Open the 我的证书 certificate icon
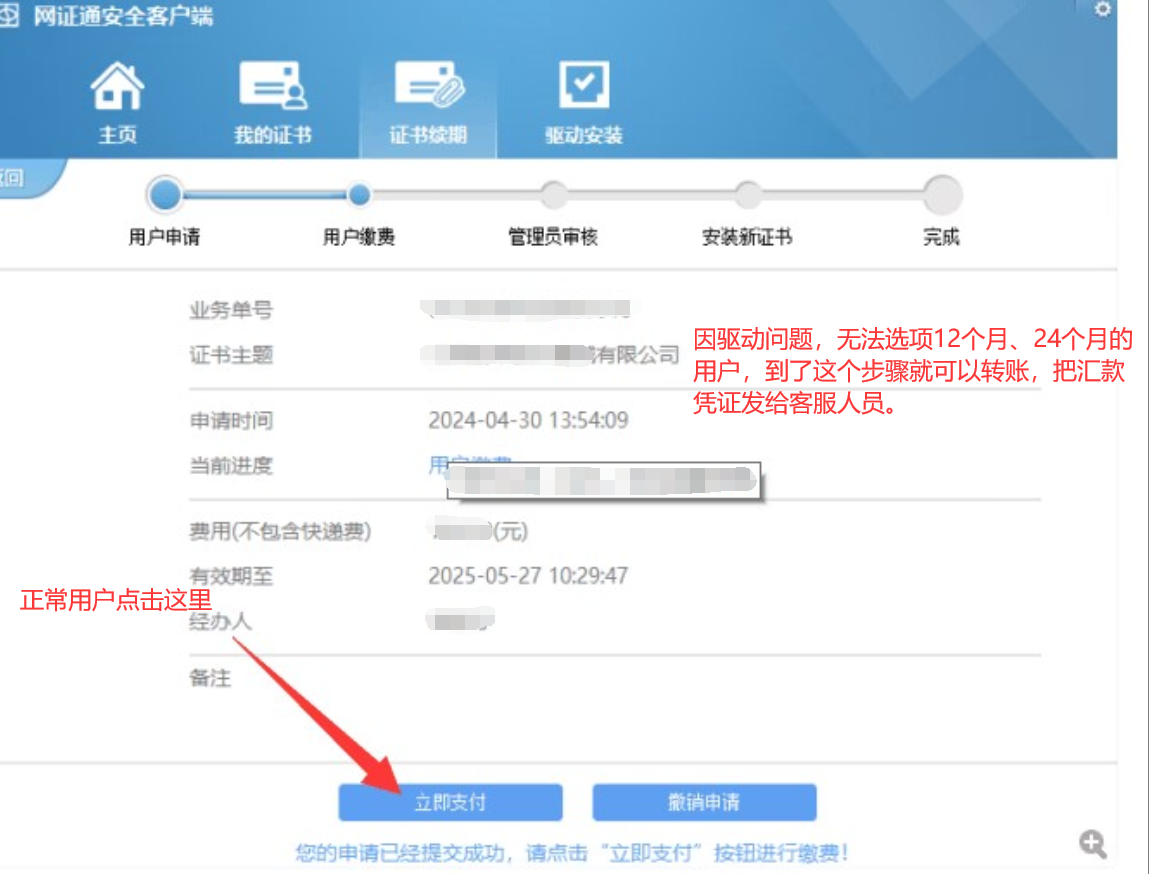 pos(272,88)
